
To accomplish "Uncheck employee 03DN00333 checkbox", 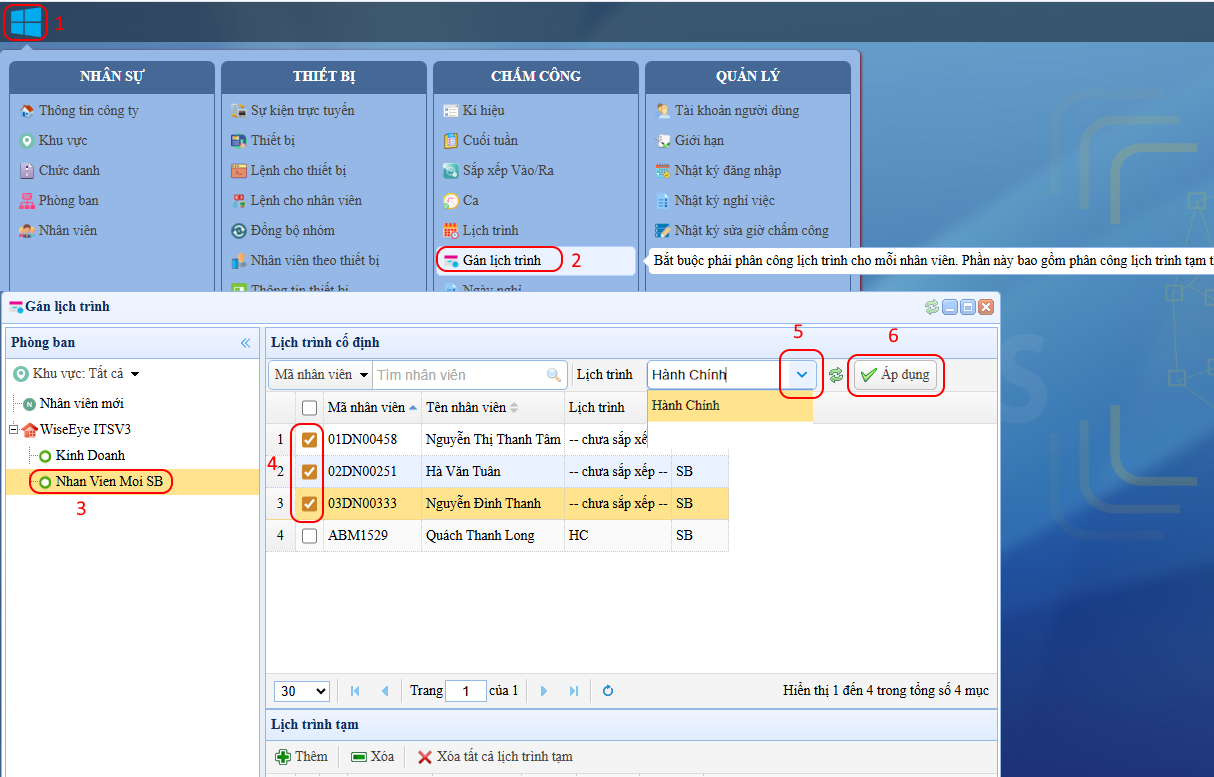I will [x=310, y=503].
